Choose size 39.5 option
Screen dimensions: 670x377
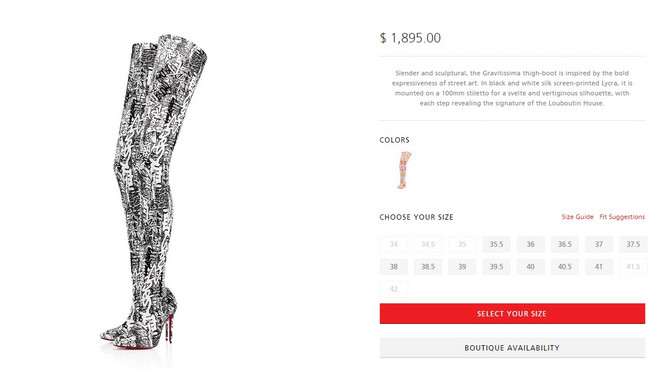(496, 266)
